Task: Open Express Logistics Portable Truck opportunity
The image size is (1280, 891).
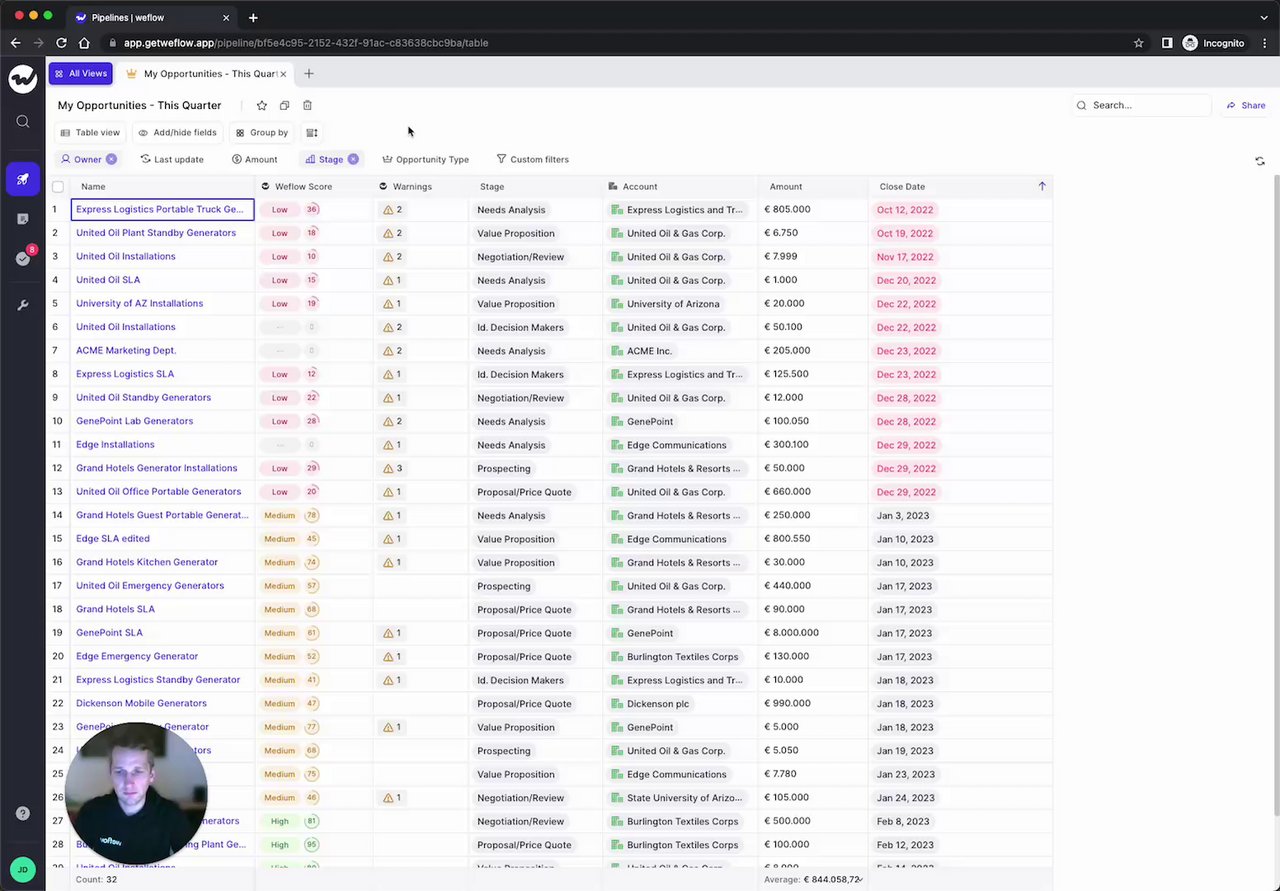Action: 160,209
